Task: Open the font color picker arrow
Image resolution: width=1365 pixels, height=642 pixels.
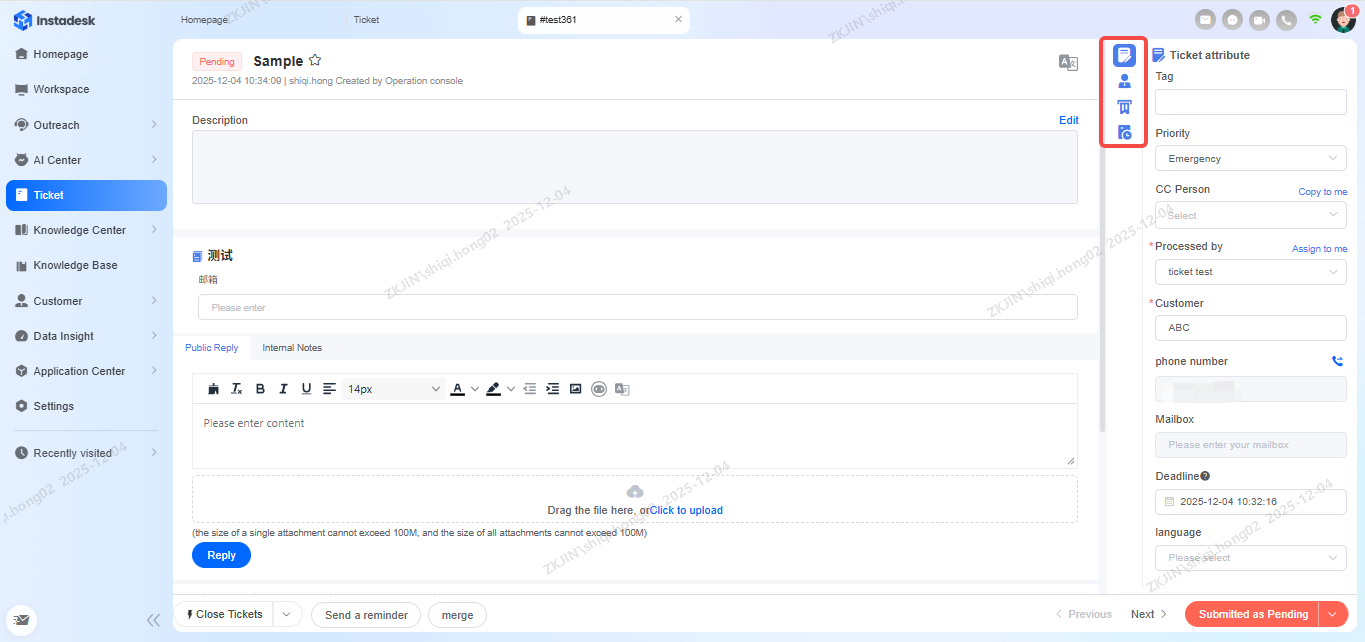Action: [x=475, y=389]
